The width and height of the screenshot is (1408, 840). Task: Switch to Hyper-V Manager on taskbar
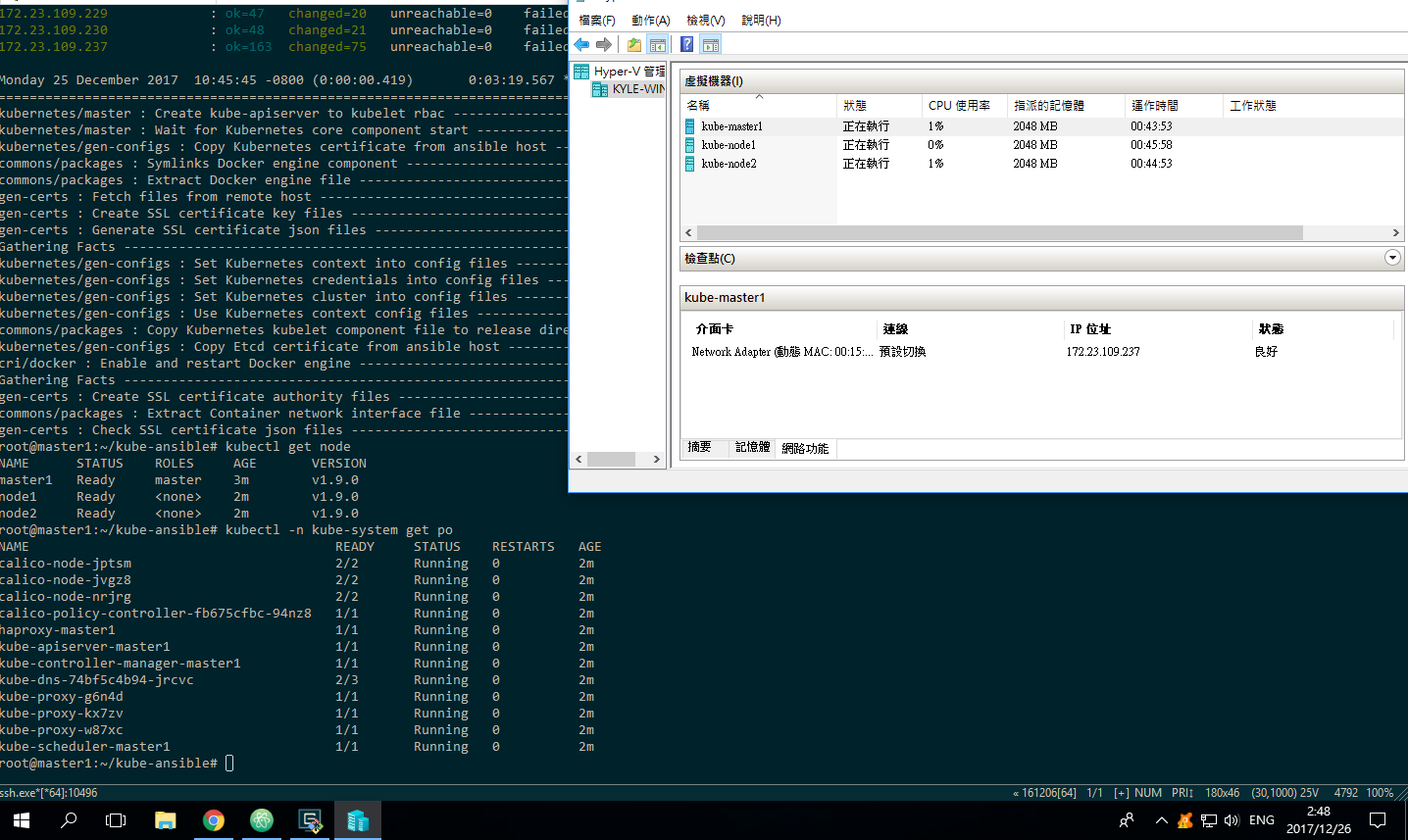click(x=358, y=820)
